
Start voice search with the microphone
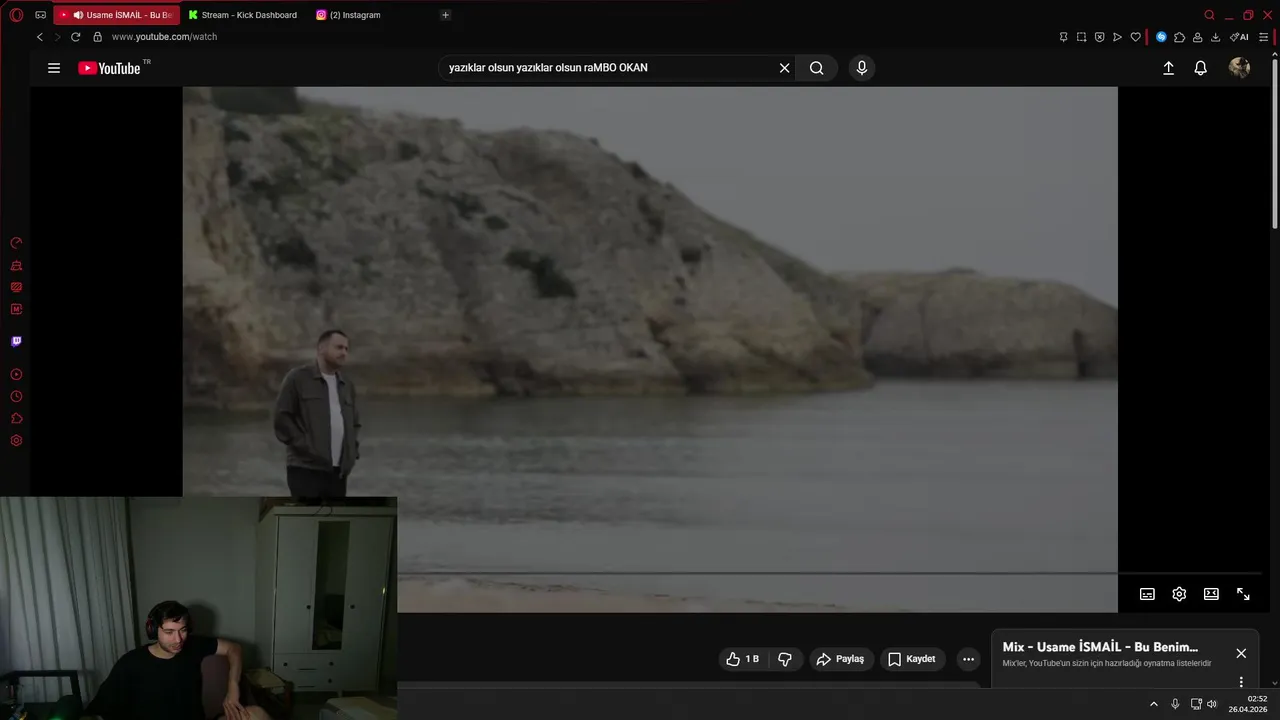(x=862, y=68)
